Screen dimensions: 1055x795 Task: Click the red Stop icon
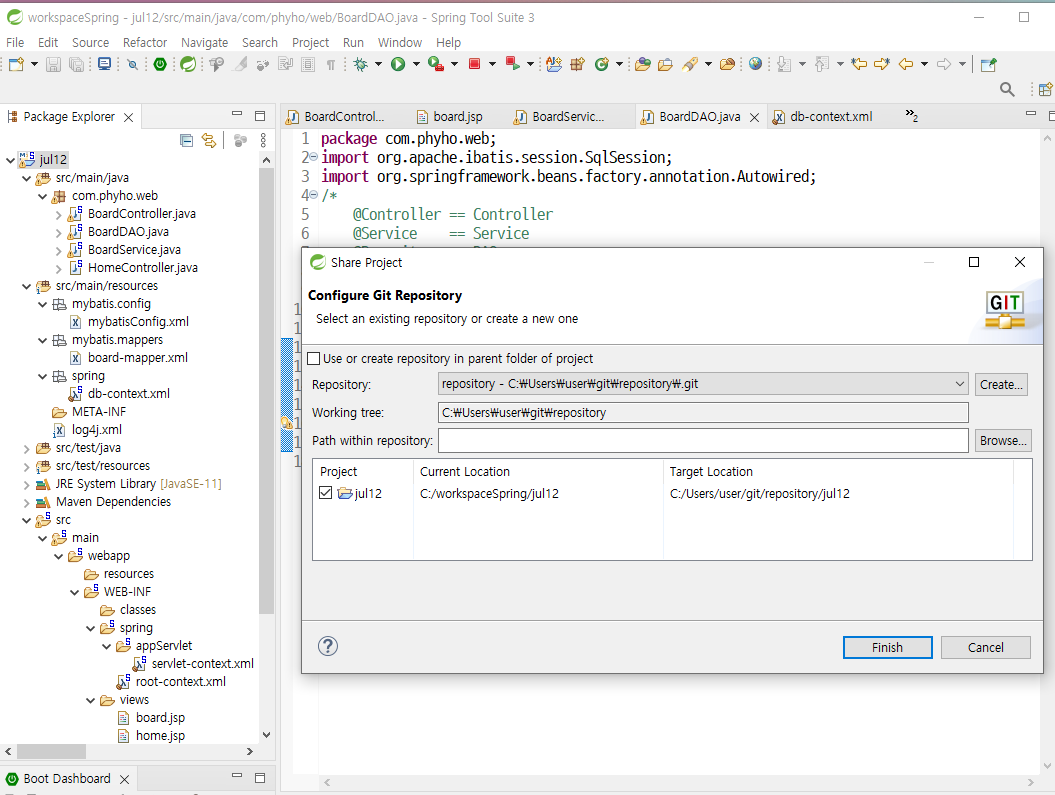click(474, 64)
